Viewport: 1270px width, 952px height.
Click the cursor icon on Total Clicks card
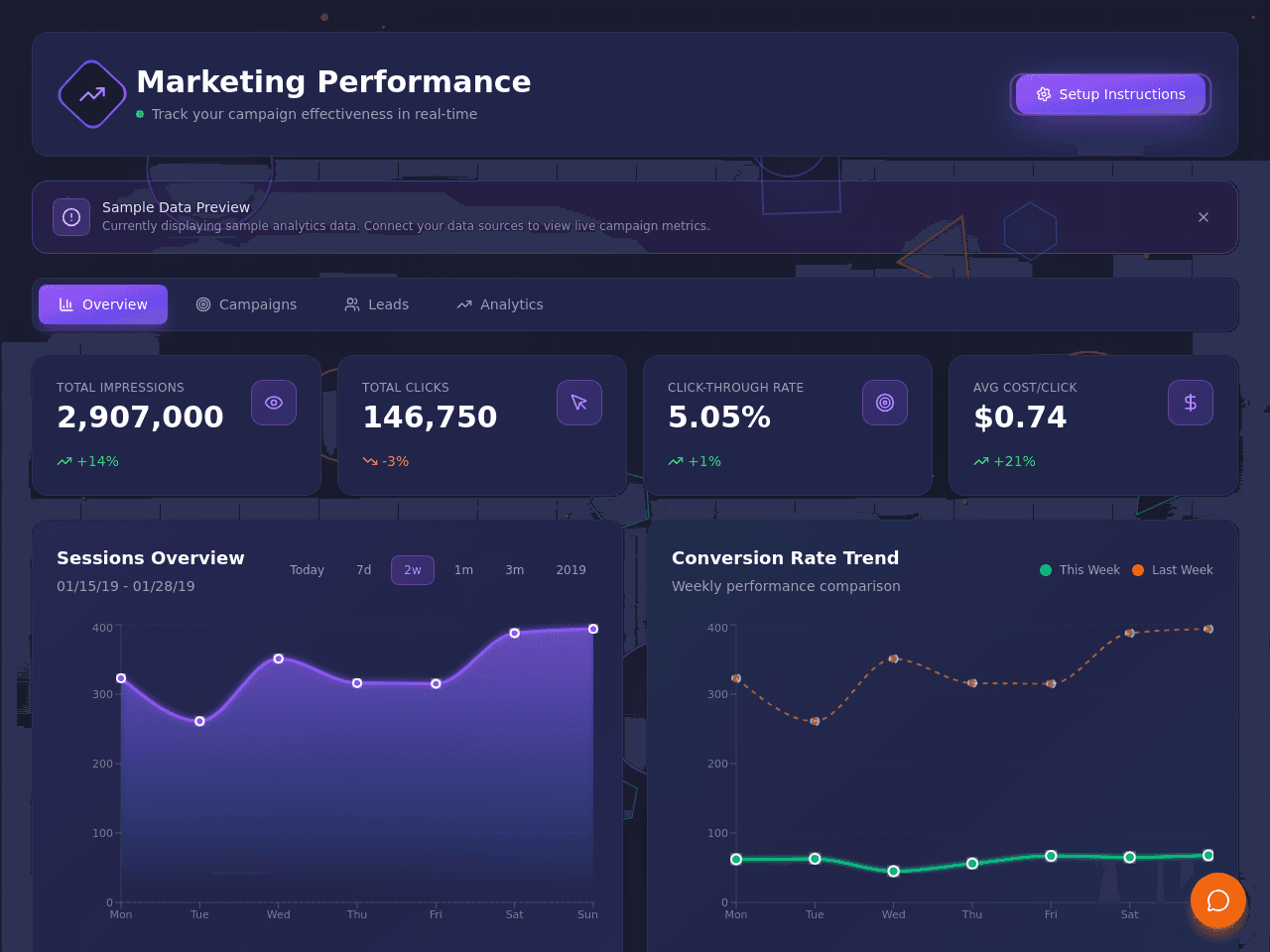579,403
